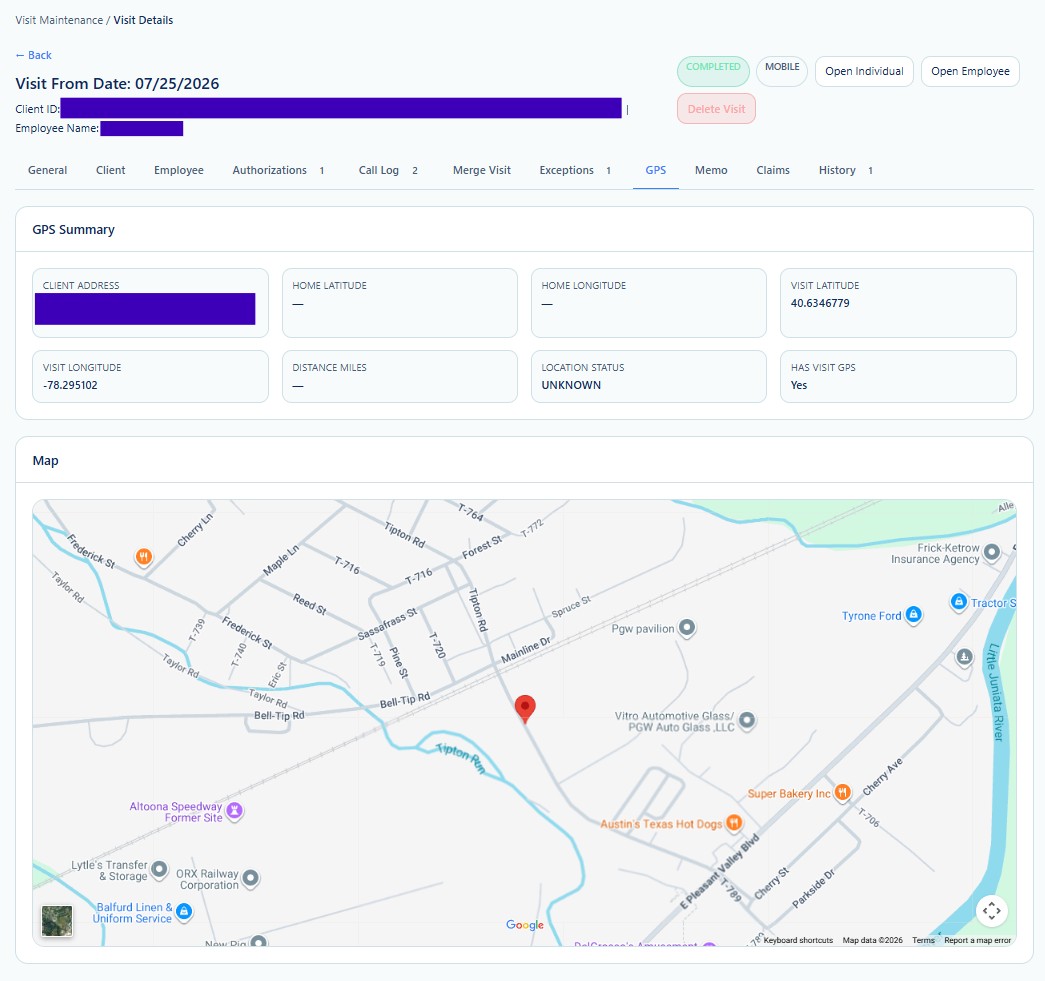Click the Vitro Automotive Glass marker

click(x=747, y=720)
